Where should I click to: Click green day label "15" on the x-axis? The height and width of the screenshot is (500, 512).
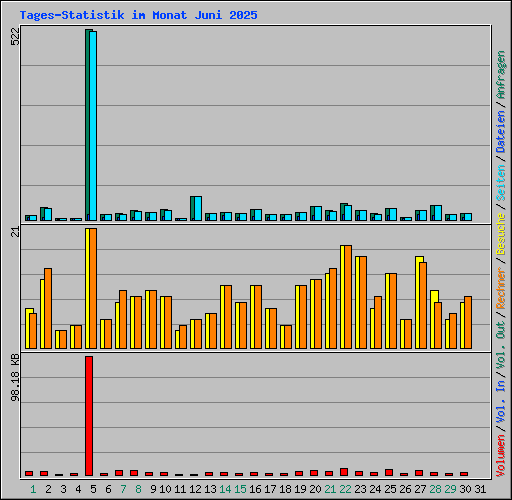[x=240, y=489]
